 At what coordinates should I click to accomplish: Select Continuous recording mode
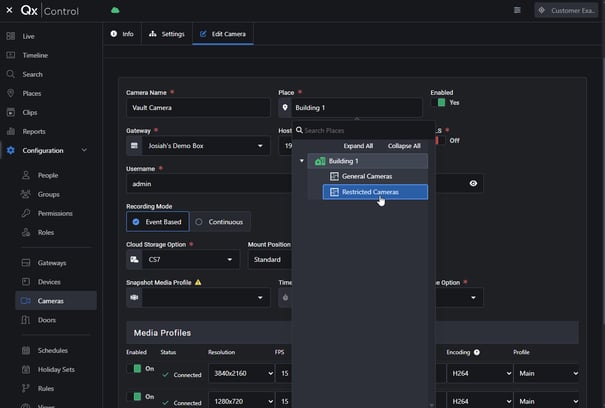tap(220, 222)
